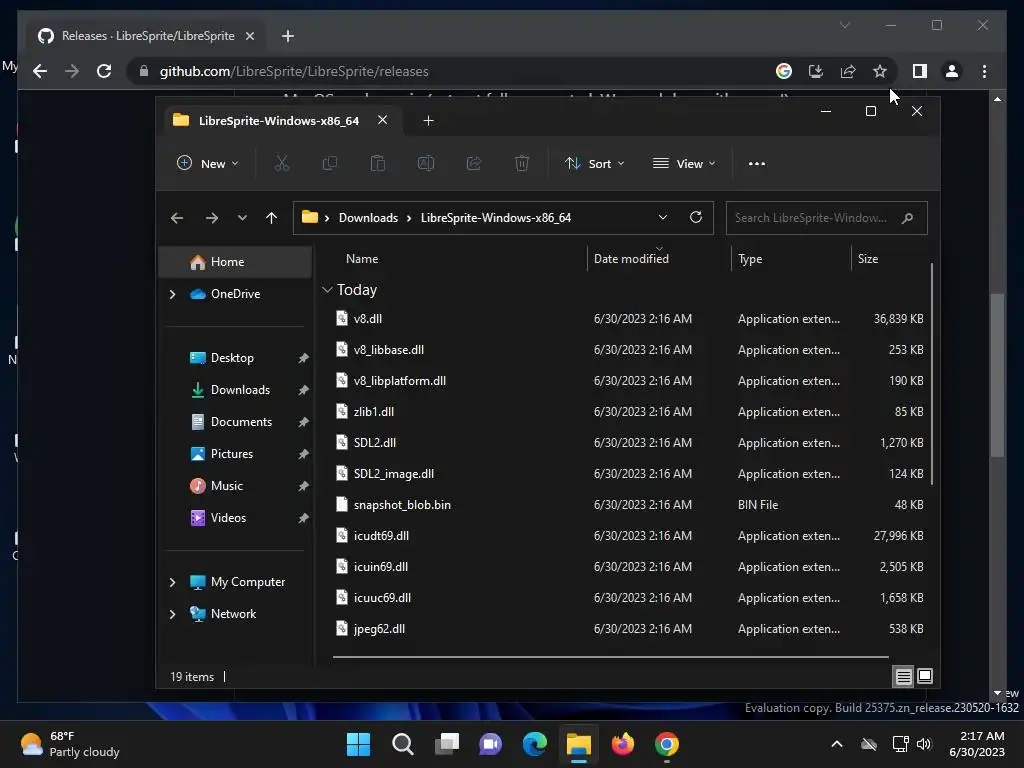Sort by Date modified column header
Image resolution: width=1024 pixels, height=768 pixels.
[x=631, y=259]
